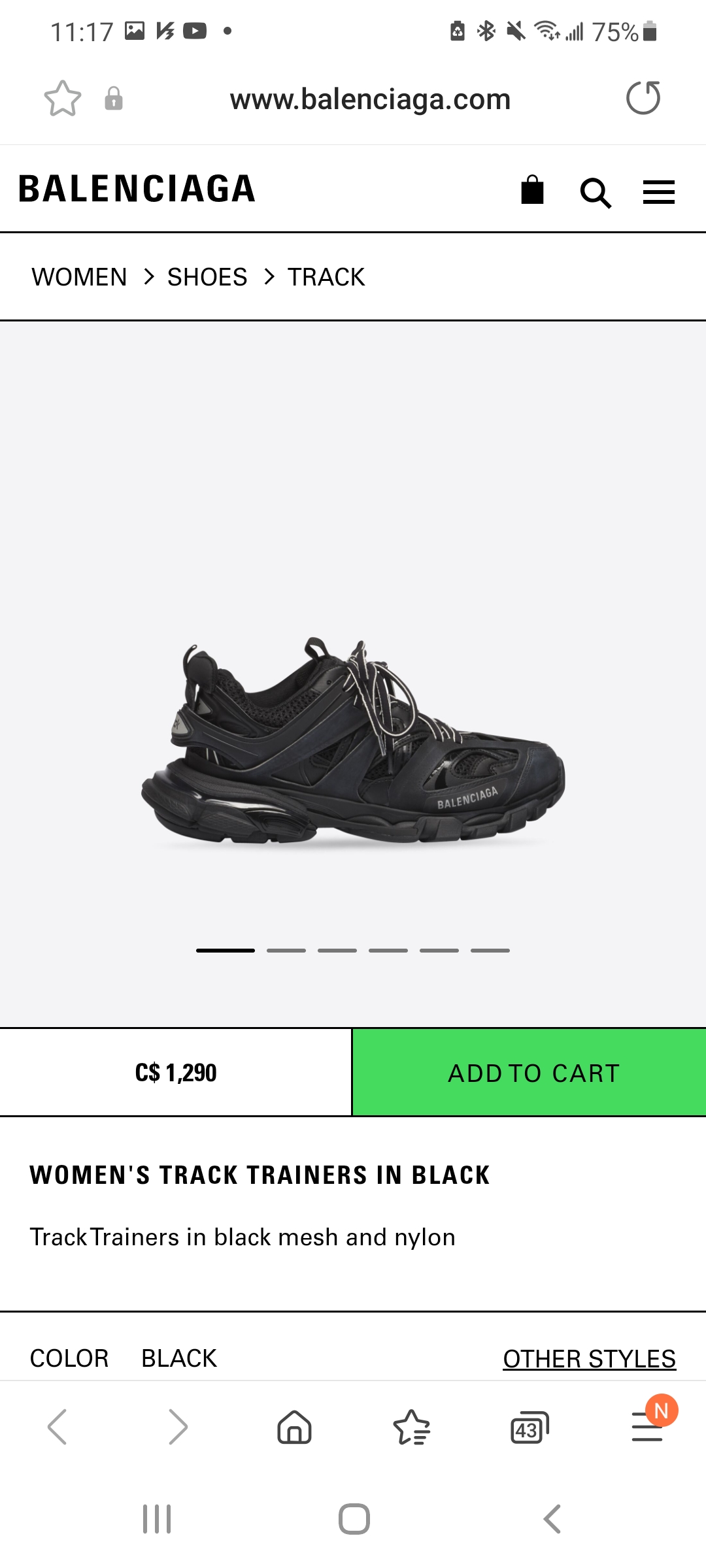The image size is (706, 1568).
Task: Click ADD TO CART button
Action: click(529, 1072)
